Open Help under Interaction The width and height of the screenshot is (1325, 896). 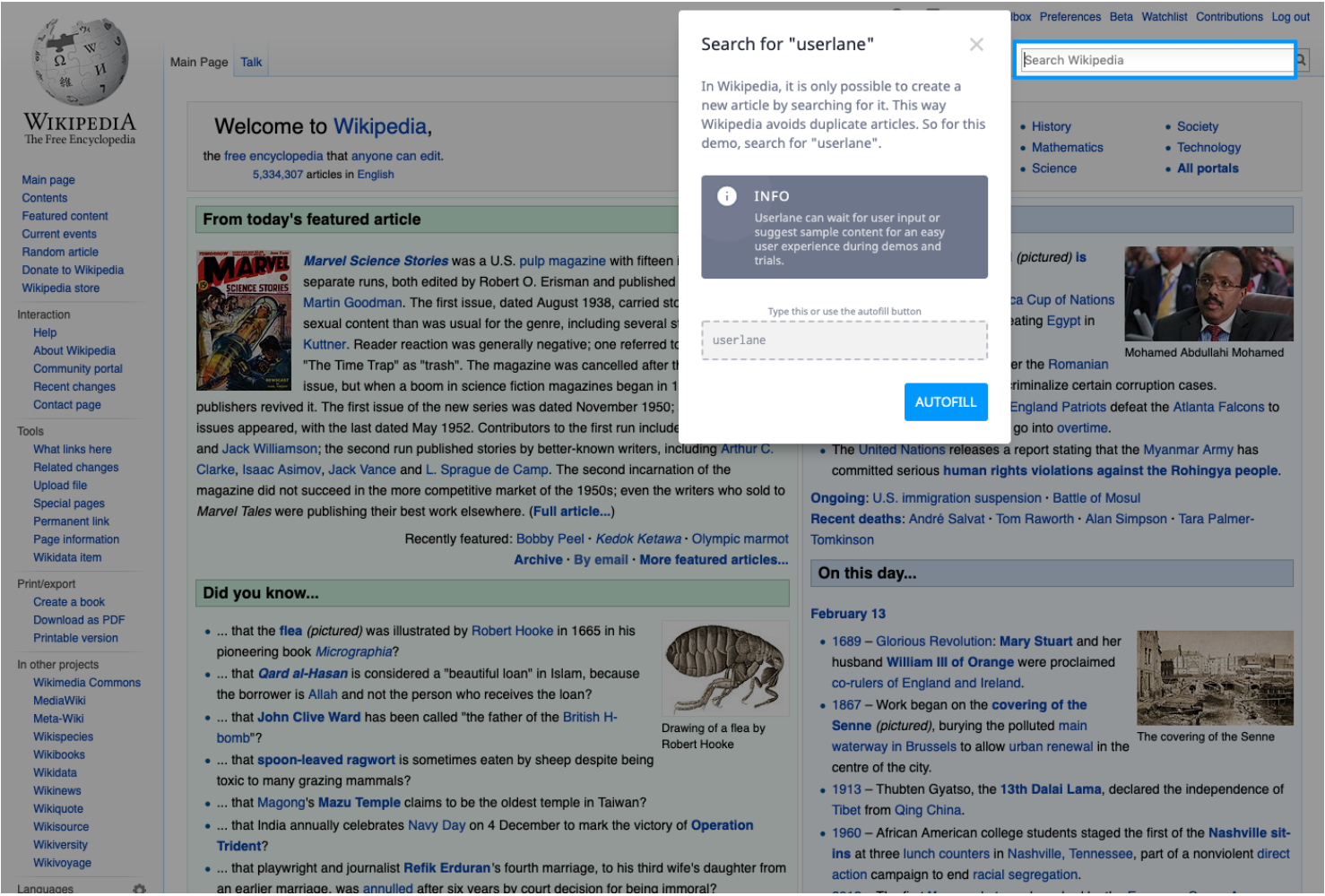coord(45,332)
